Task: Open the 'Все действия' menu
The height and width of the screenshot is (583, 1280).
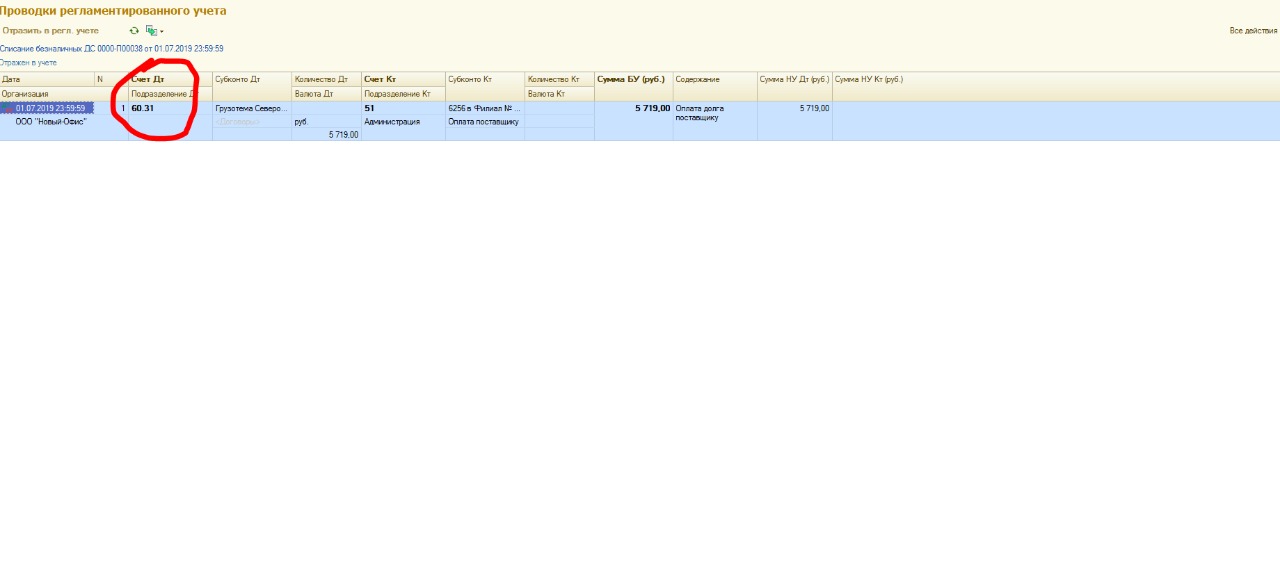Action: point(1252,31)
